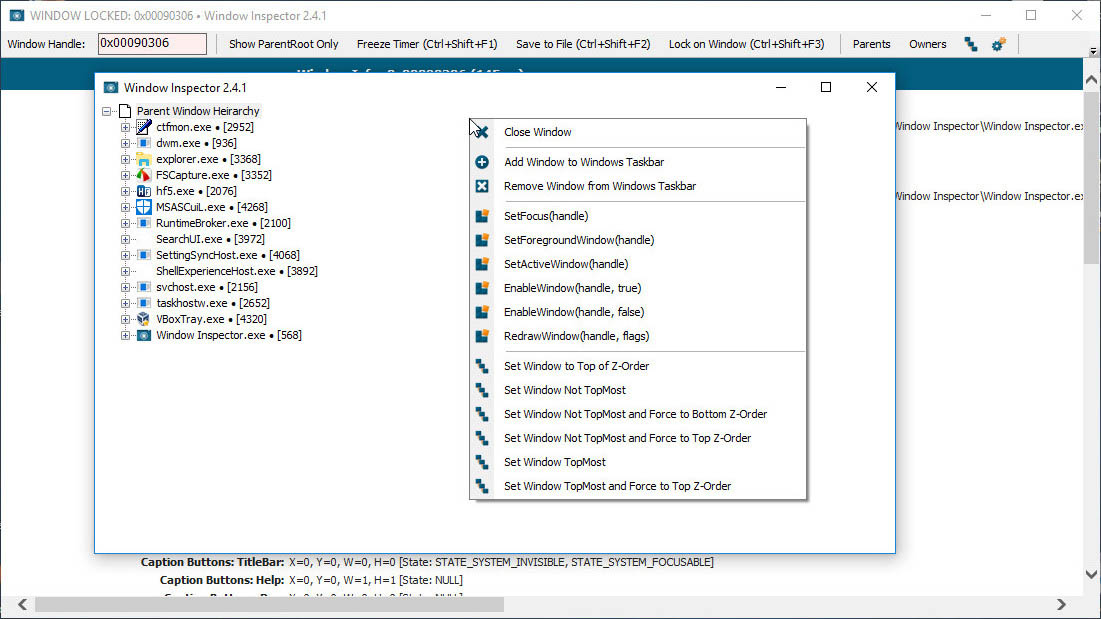Click the hf5.exe icon in the tree
The height and width of the screenshot is (619, 1101).
(144, 191)
